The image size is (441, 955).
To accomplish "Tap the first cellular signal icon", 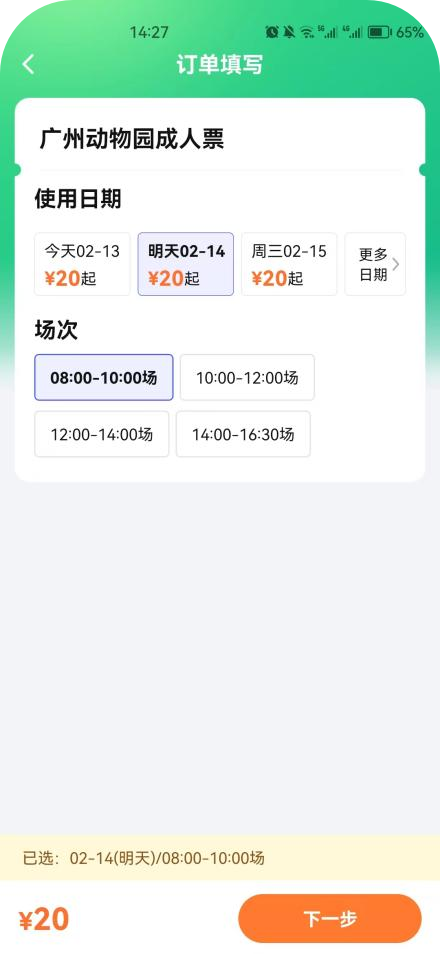I will 328,32.
